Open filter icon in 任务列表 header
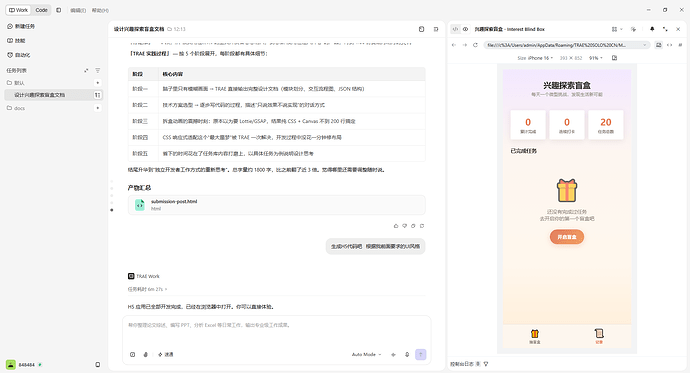This screenshot has height=373, width=690. [98, 70]
